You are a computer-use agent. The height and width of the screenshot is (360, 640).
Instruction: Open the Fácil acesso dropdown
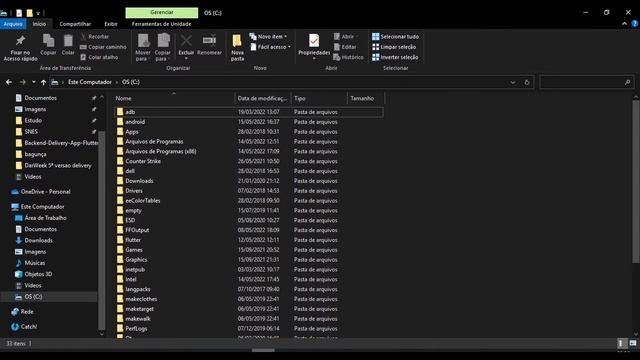[270, 47]
